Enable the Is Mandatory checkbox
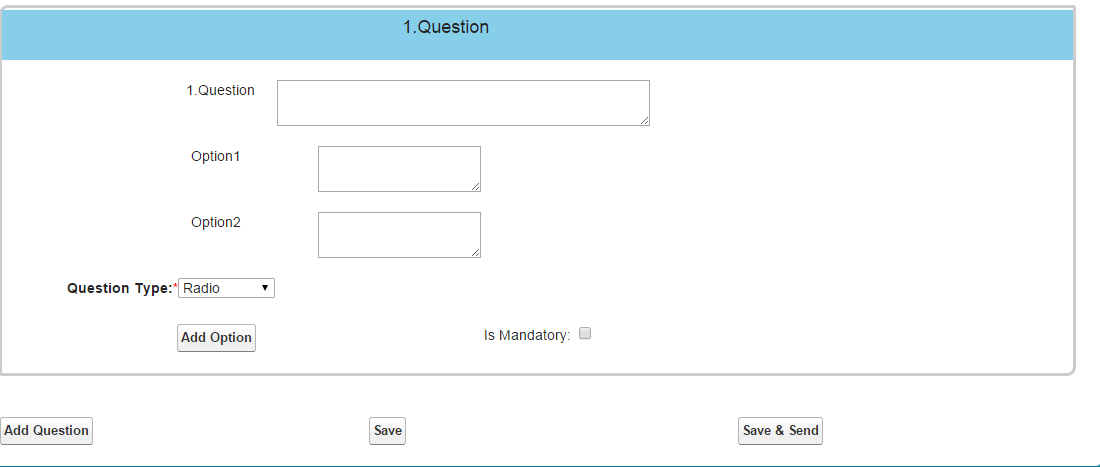 click(586, 334)
